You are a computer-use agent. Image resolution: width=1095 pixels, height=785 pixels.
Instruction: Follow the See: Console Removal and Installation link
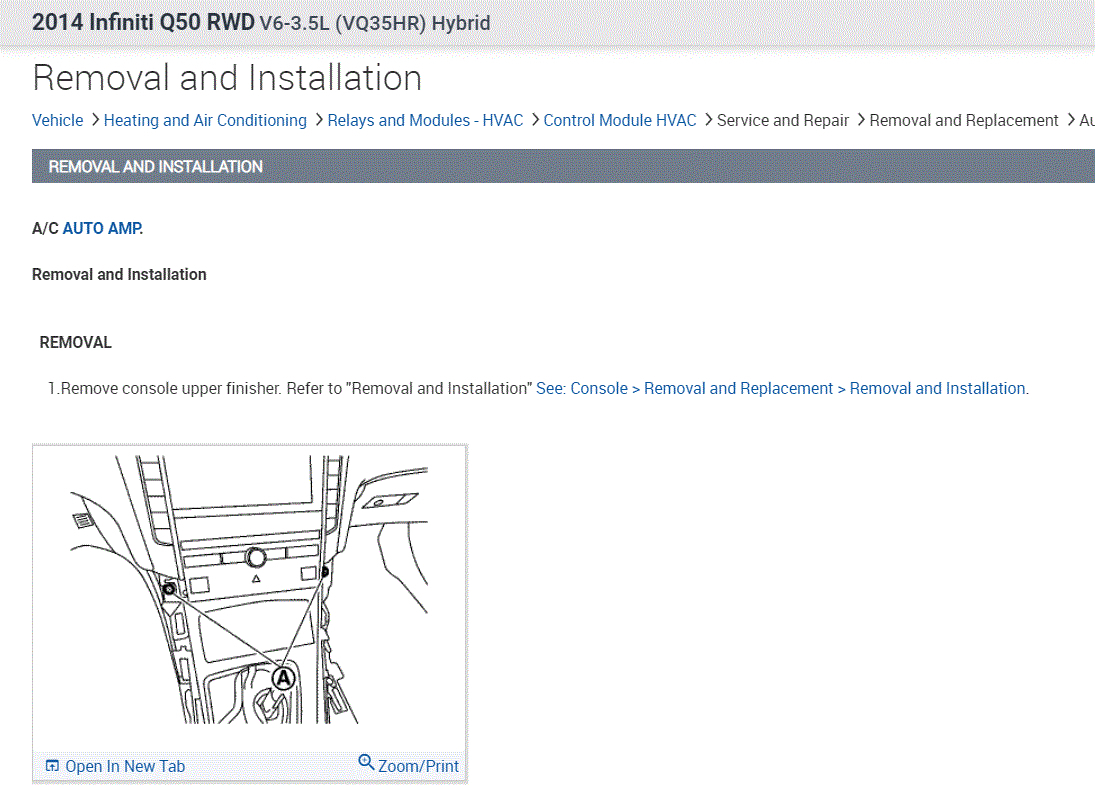pos(782,388)
